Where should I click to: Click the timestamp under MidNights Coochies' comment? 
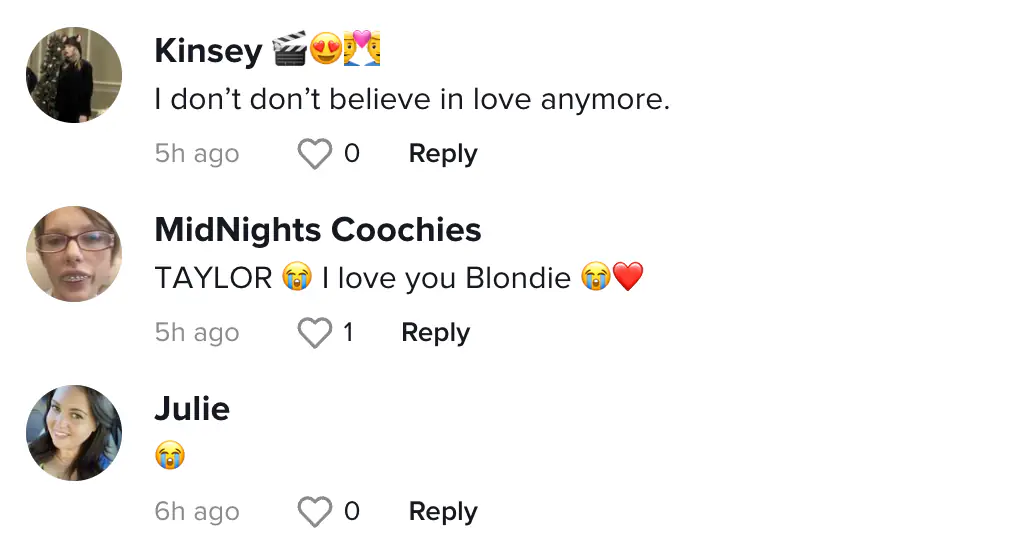197,333
